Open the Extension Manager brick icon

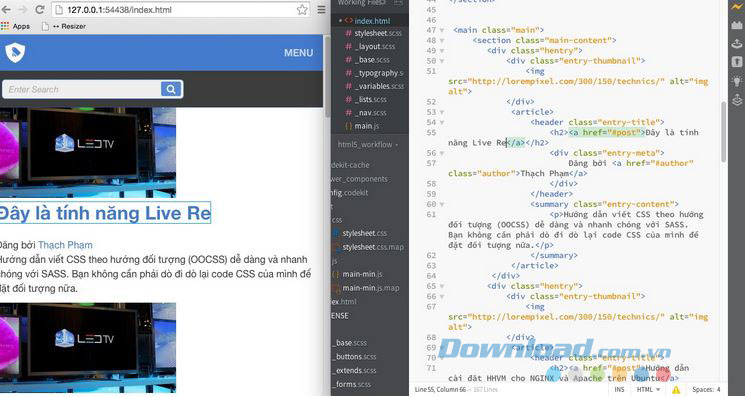coord(737,25)
